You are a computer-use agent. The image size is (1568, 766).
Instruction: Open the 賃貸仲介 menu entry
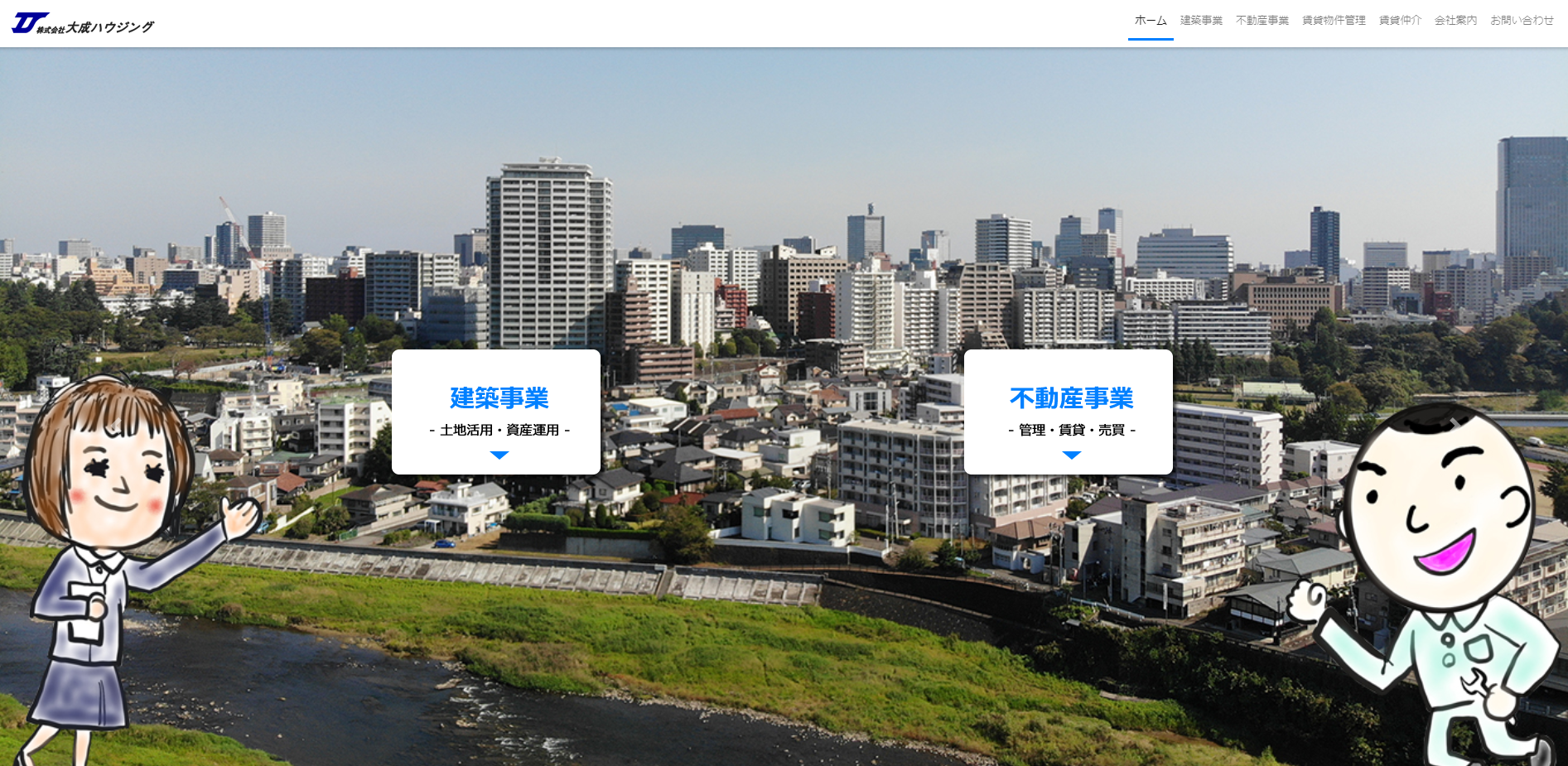pyautogui.click(x=1400, y=20)
